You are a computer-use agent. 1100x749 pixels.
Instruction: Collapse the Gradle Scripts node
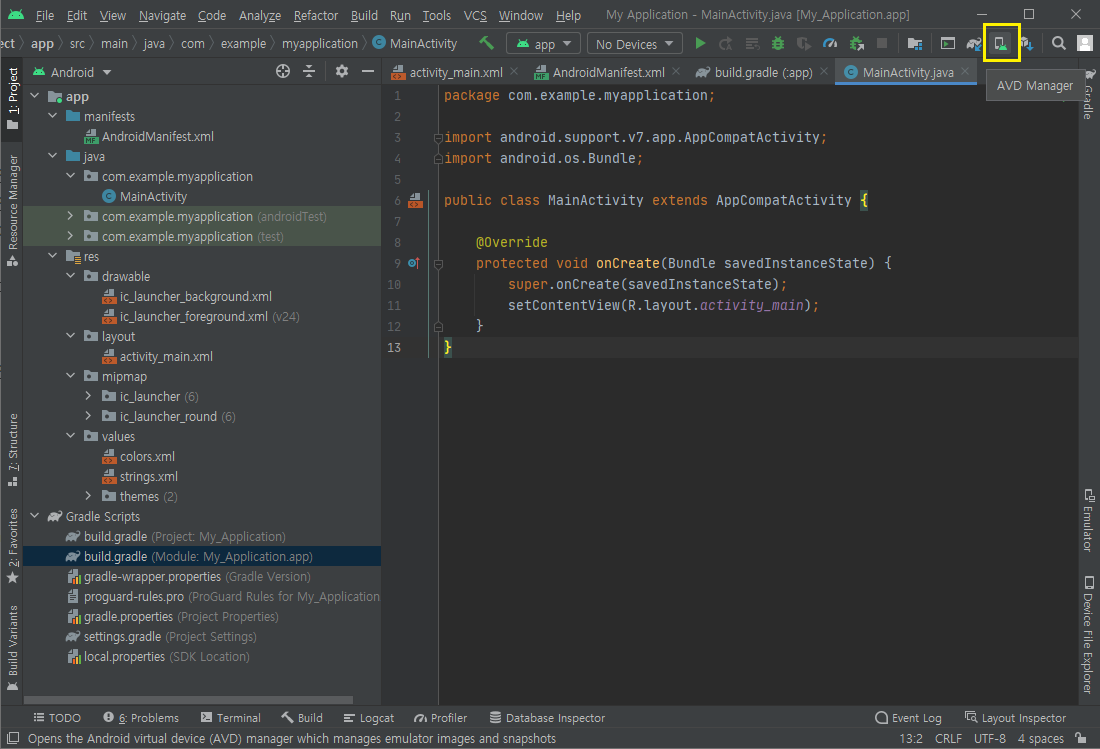35,515
